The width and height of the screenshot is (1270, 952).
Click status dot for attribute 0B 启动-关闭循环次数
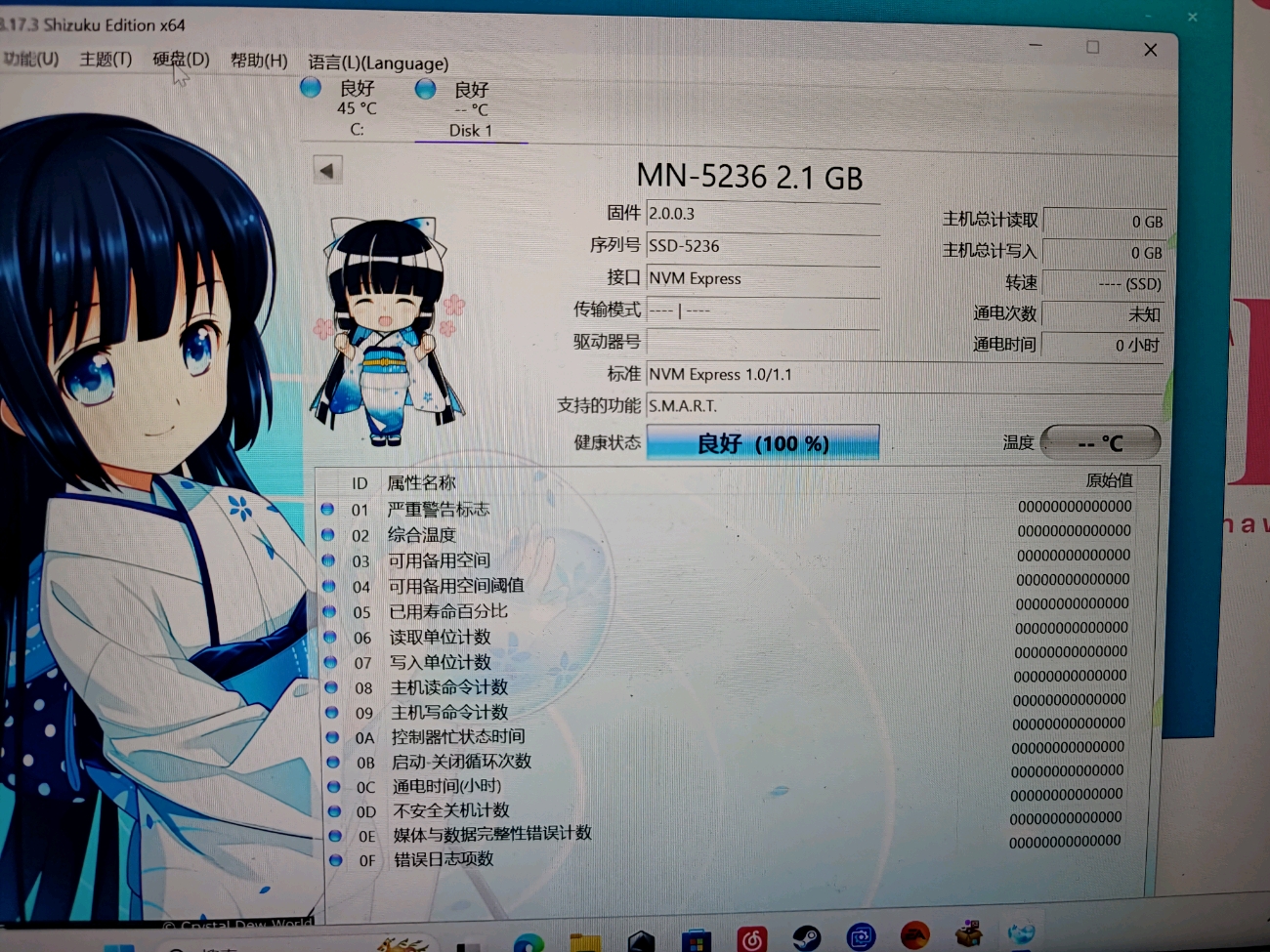pos(333,762)
